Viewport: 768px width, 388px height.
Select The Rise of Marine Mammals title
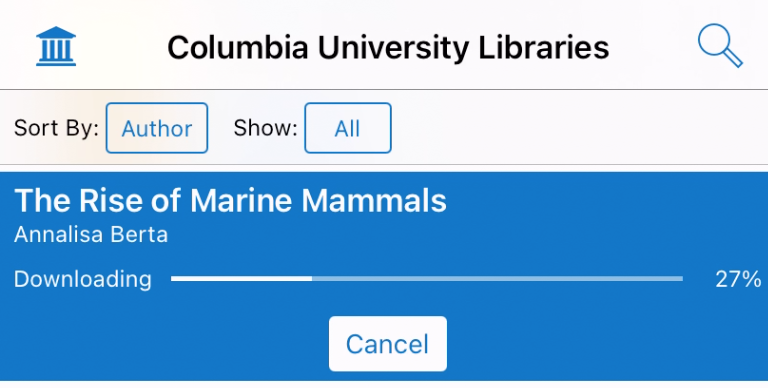coord(230,200)
